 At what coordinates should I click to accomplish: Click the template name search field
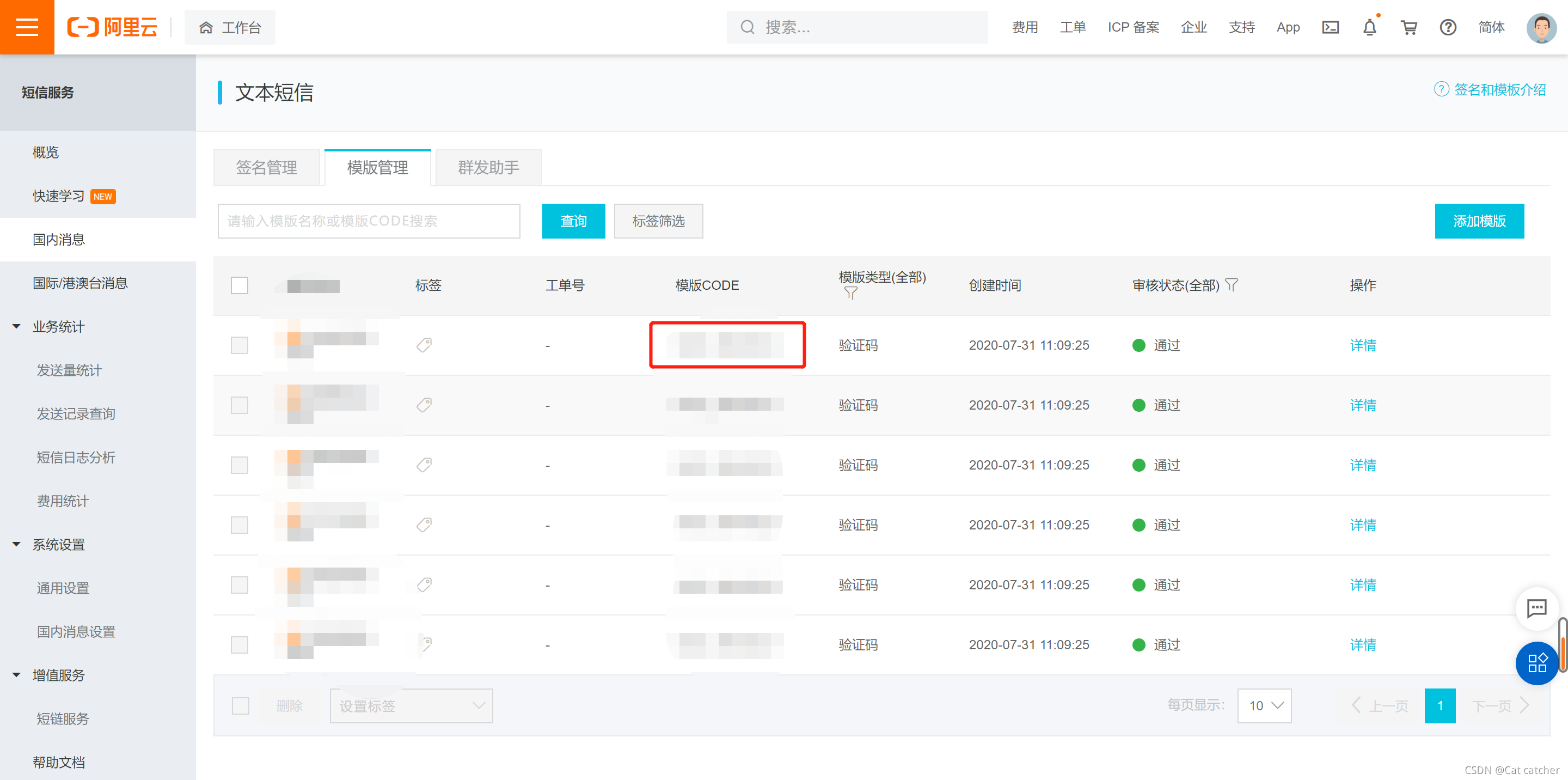click(x=369, y=221)
